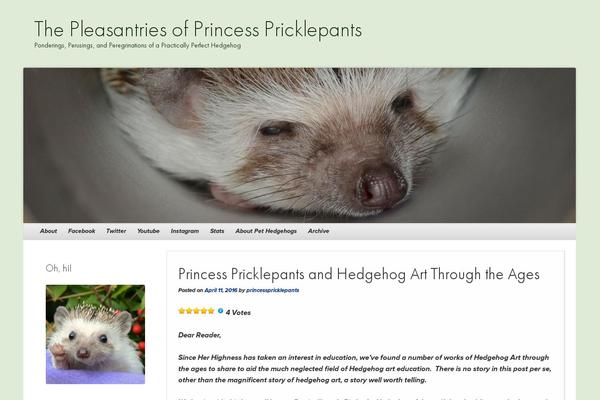
Task: Click the third rating star
Action: tap(196, 311)
